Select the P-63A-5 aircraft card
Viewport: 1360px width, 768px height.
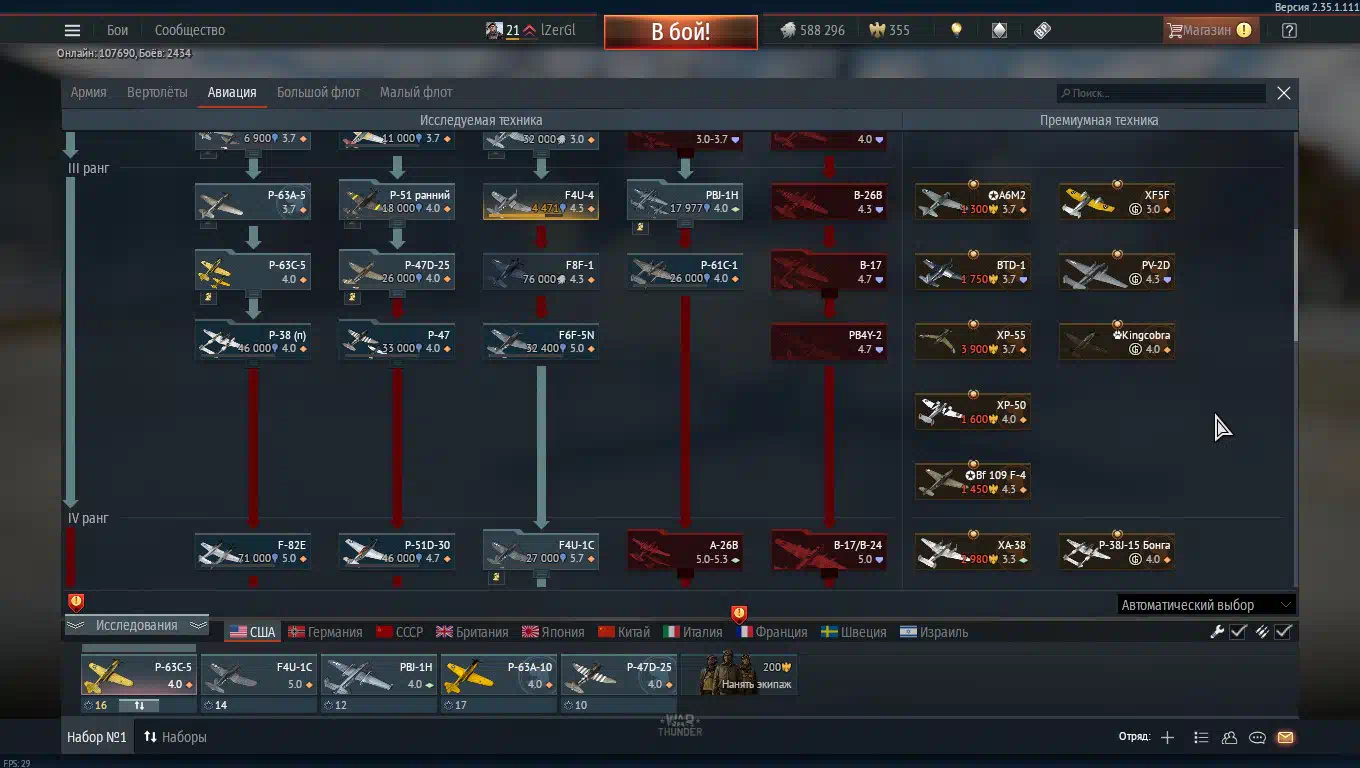[x=253, y=202]
